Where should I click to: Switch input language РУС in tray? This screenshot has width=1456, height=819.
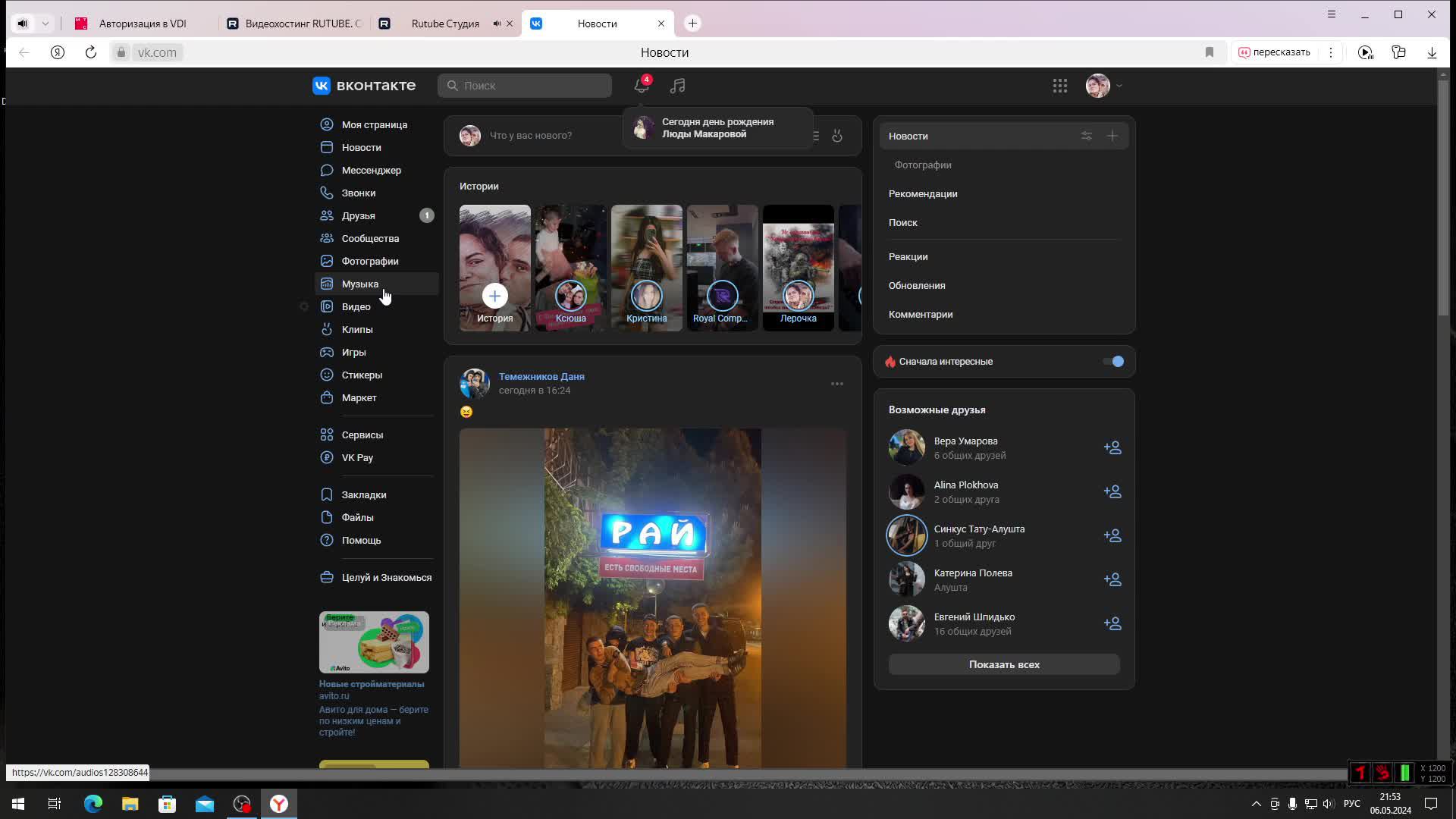[1351, 804]
